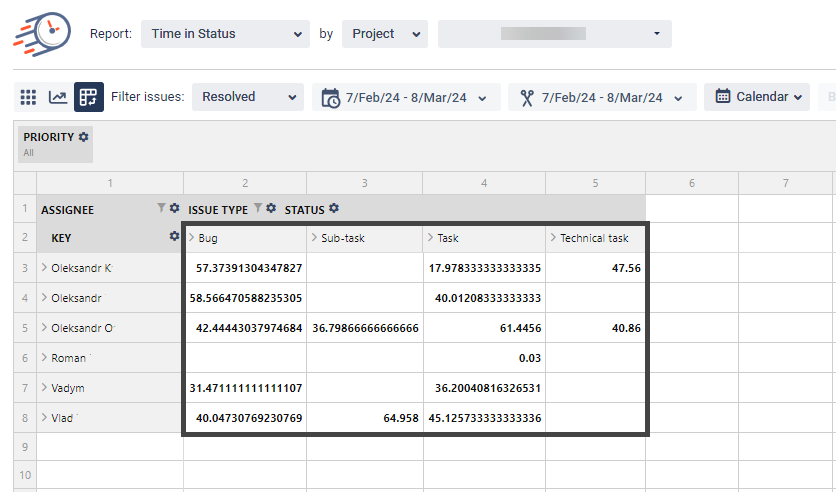Select the Vlad Sub-task cell 64.958
Screen dimensions: 836x492
coord(364,418)
